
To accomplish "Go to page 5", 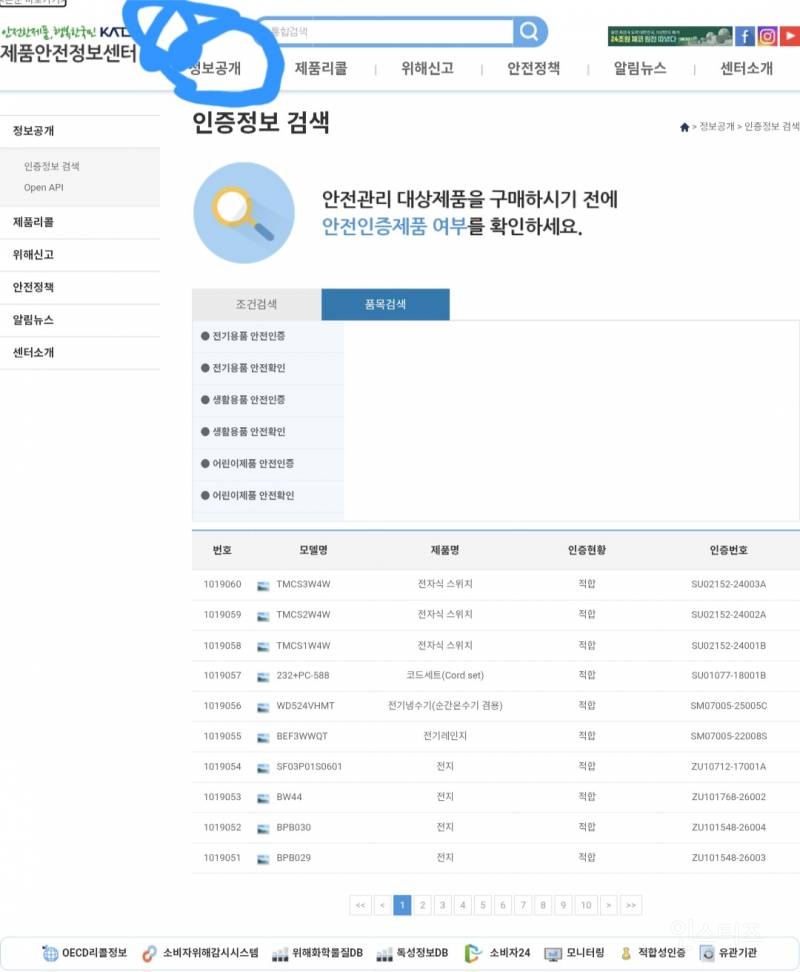I will (483, 906).
